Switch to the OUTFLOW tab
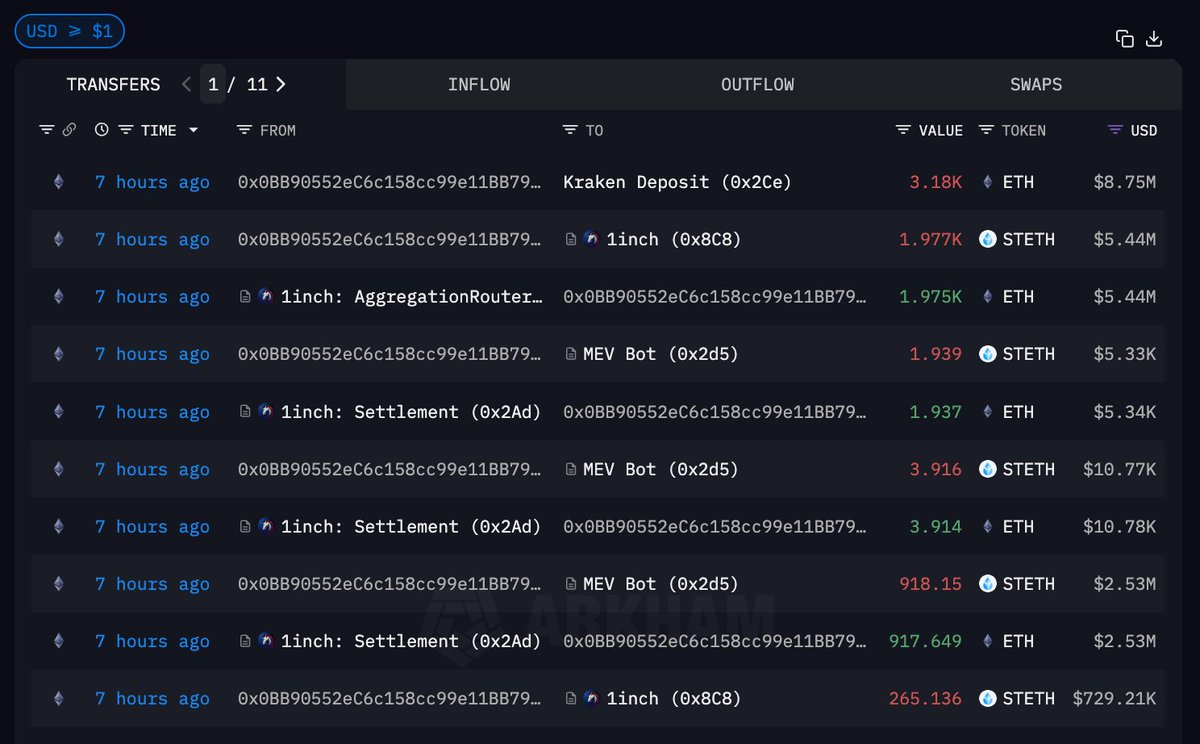The height and width of the screenshot is (744, 1200). [x=758, y=85]
